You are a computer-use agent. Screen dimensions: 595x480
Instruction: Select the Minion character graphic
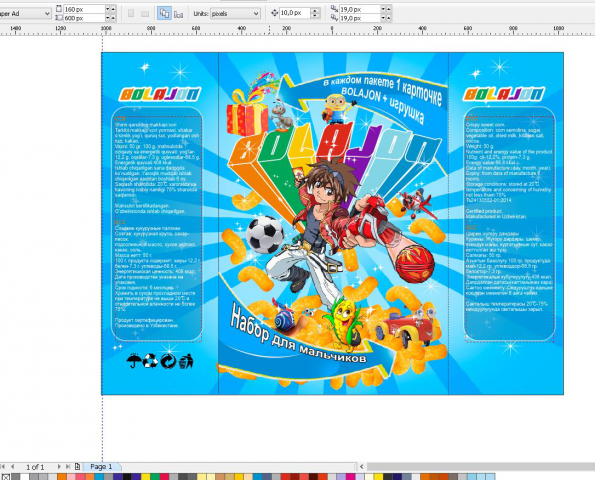point(337,109)
